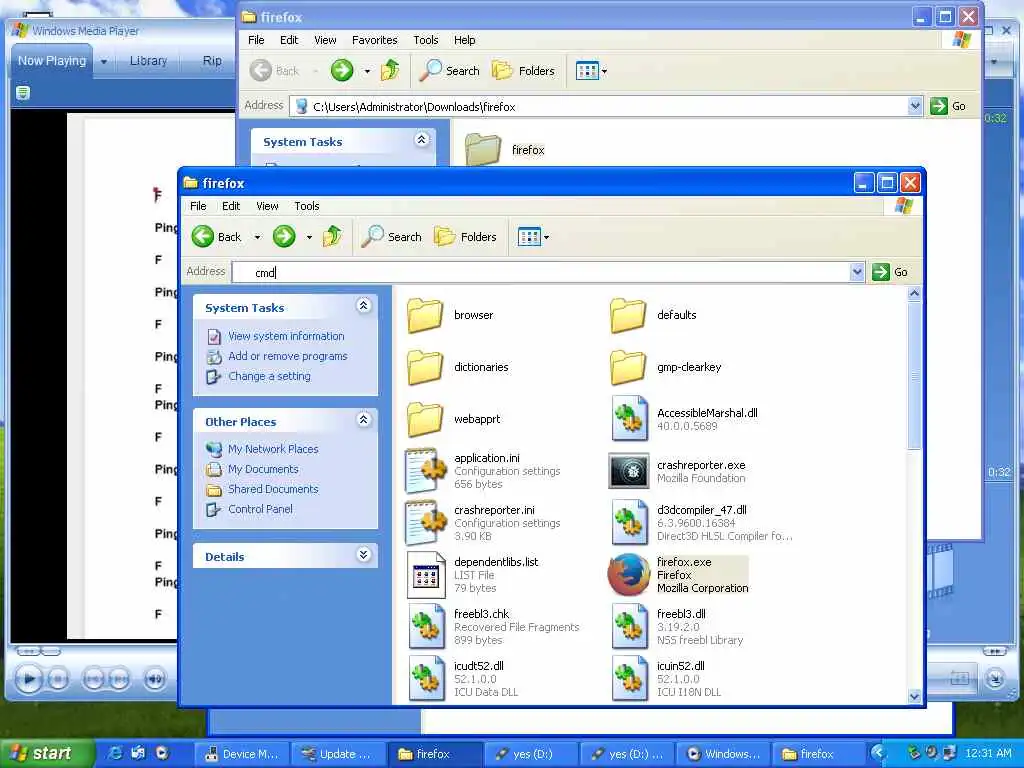Open the dictionaries folder
The width and height of the screenshot is (1024, 768).
(425, 367)
